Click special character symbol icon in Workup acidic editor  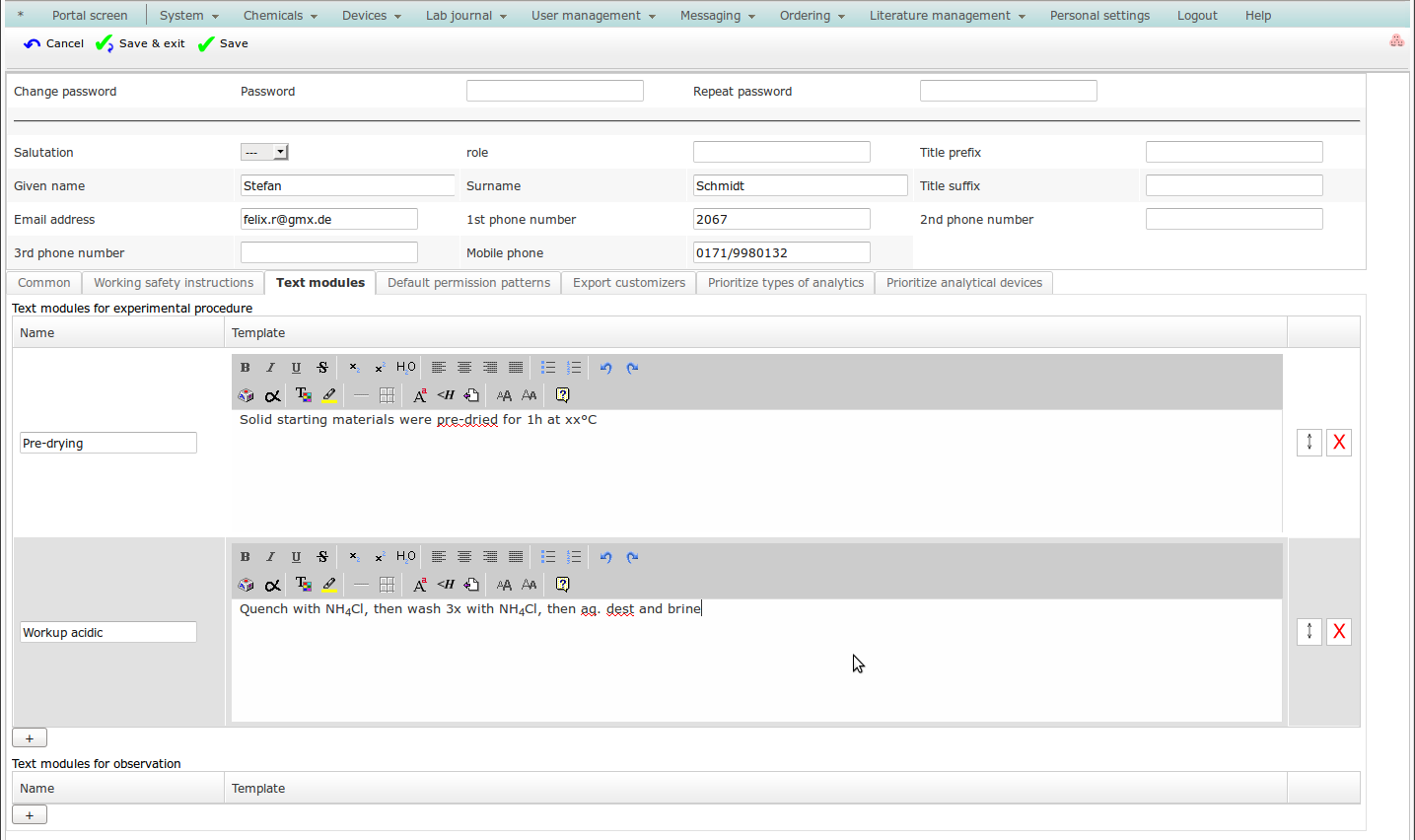(273, 585)
